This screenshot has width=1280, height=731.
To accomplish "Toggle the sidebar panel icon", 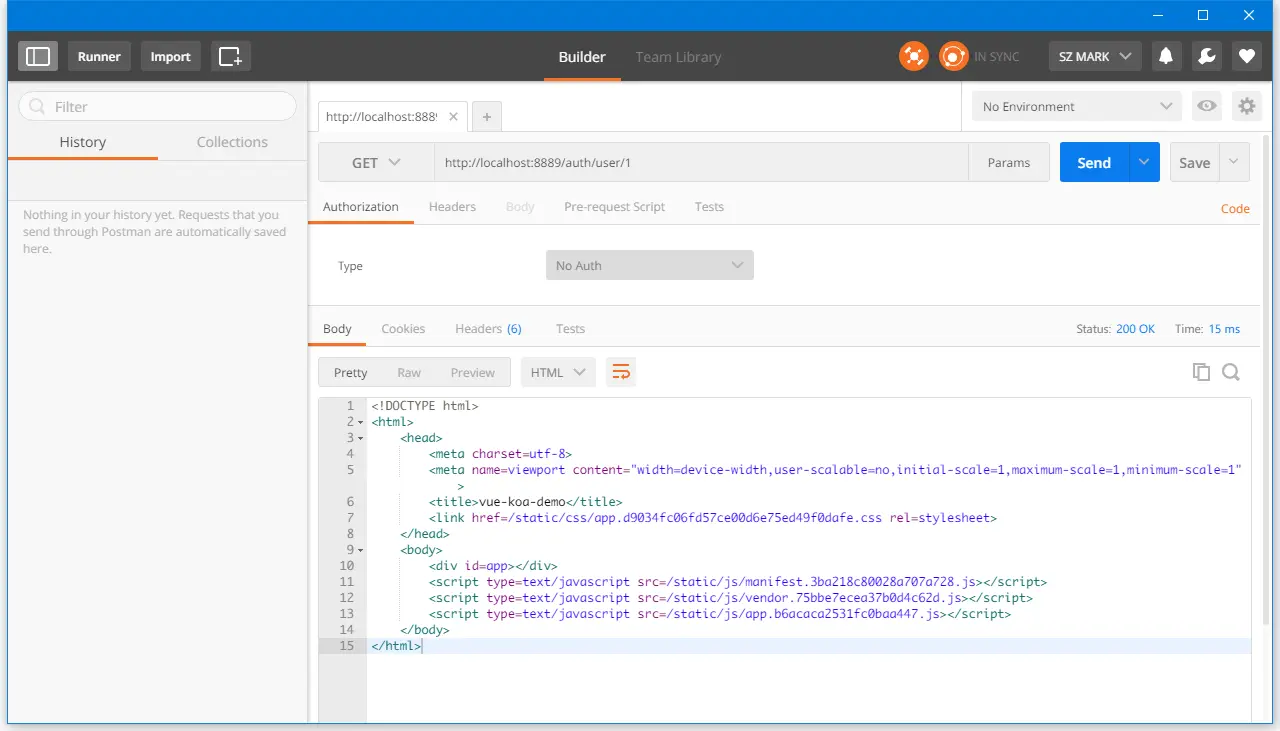I will click(x=38, y=56).
